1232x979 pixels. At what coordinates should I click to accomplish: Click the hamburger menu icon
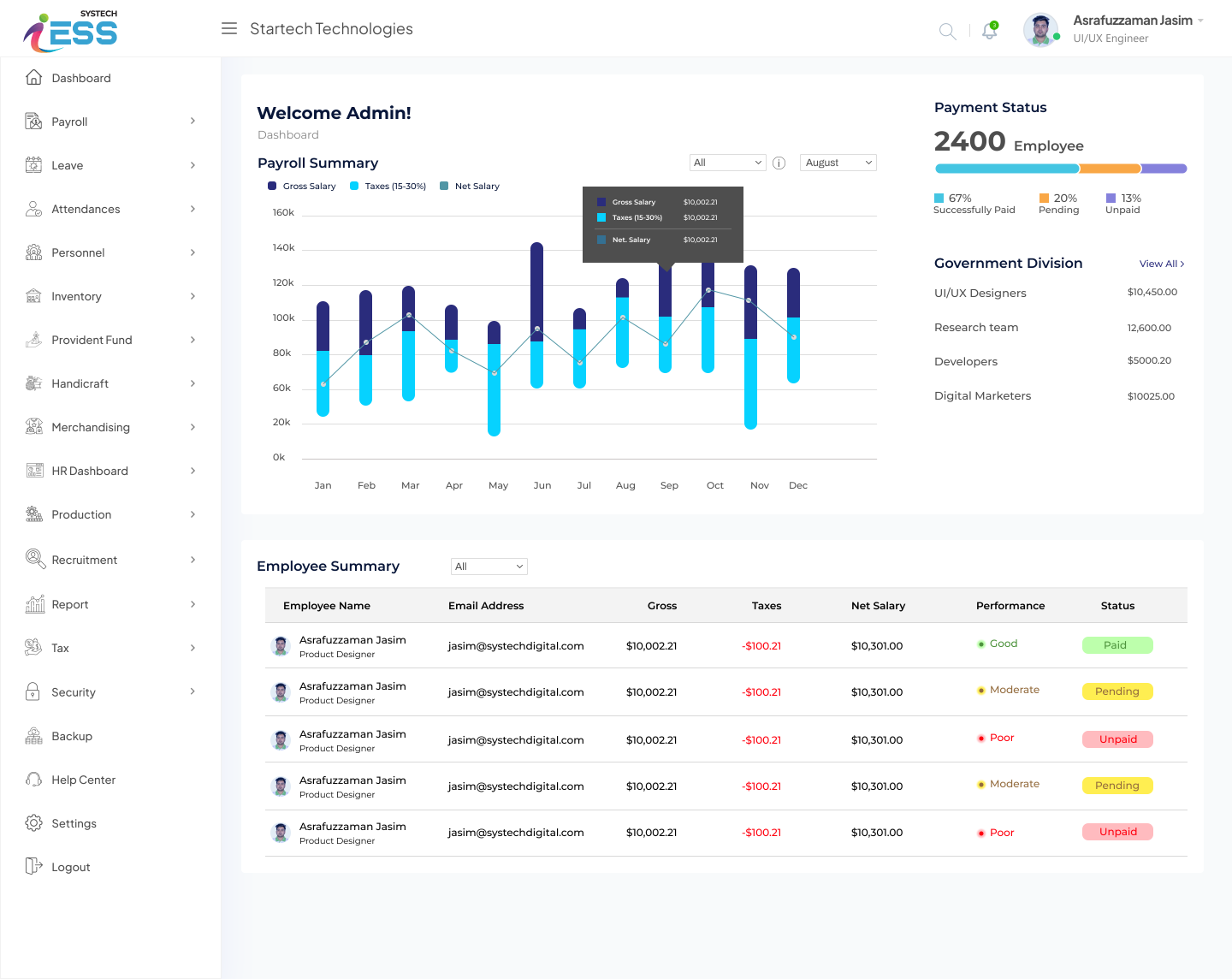coord(229,29)
